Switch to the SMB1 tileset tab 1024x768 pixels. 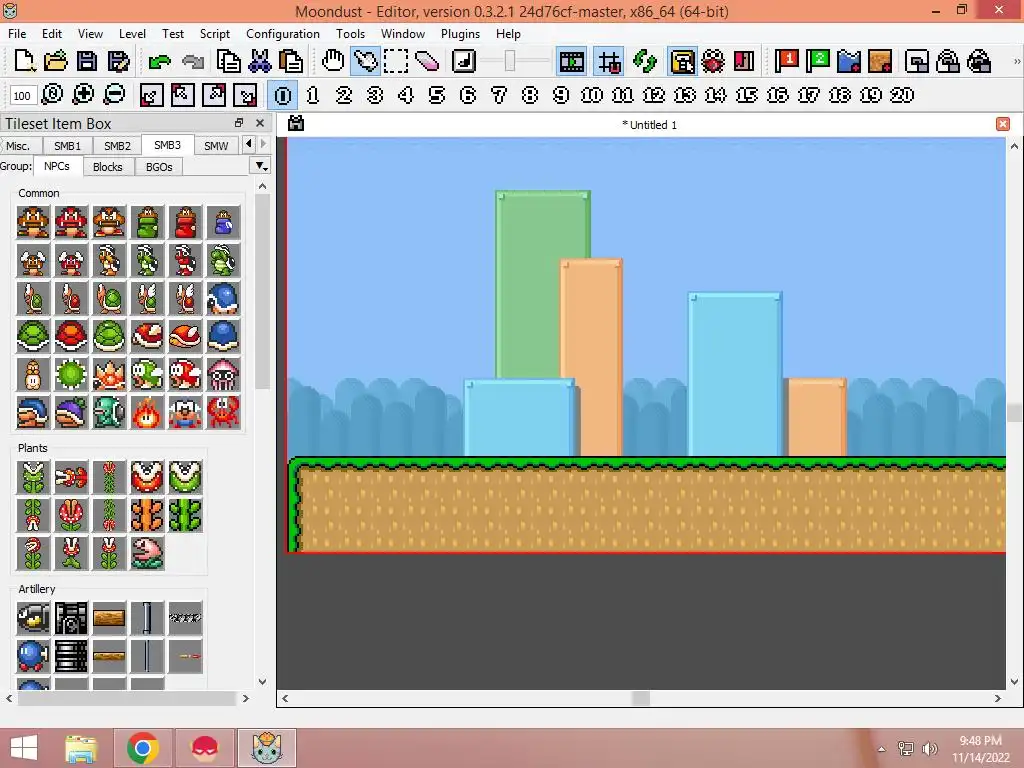(67, 146)
